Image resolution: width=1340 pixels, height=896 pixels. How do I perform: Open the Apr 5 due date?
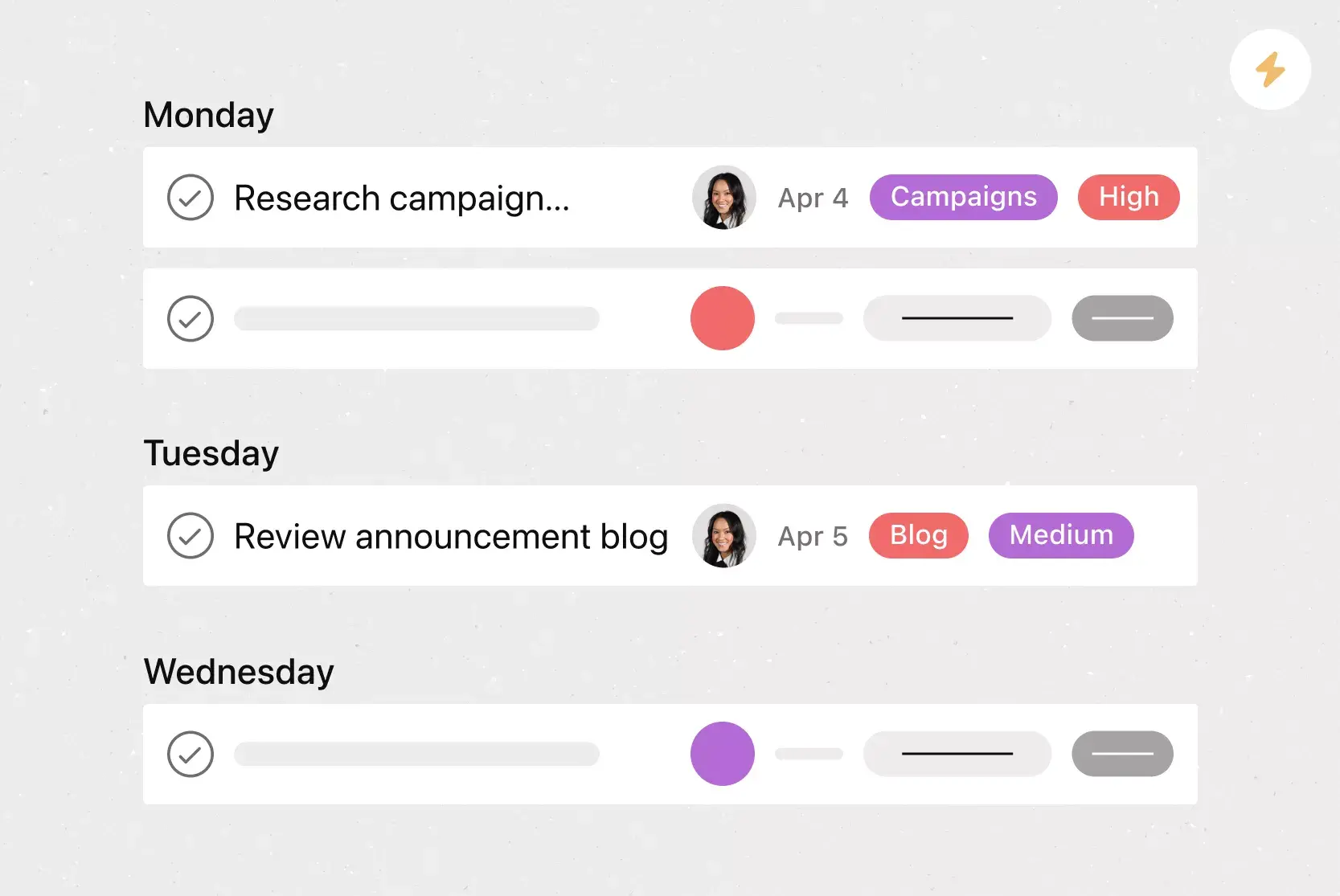coord(813,537)
